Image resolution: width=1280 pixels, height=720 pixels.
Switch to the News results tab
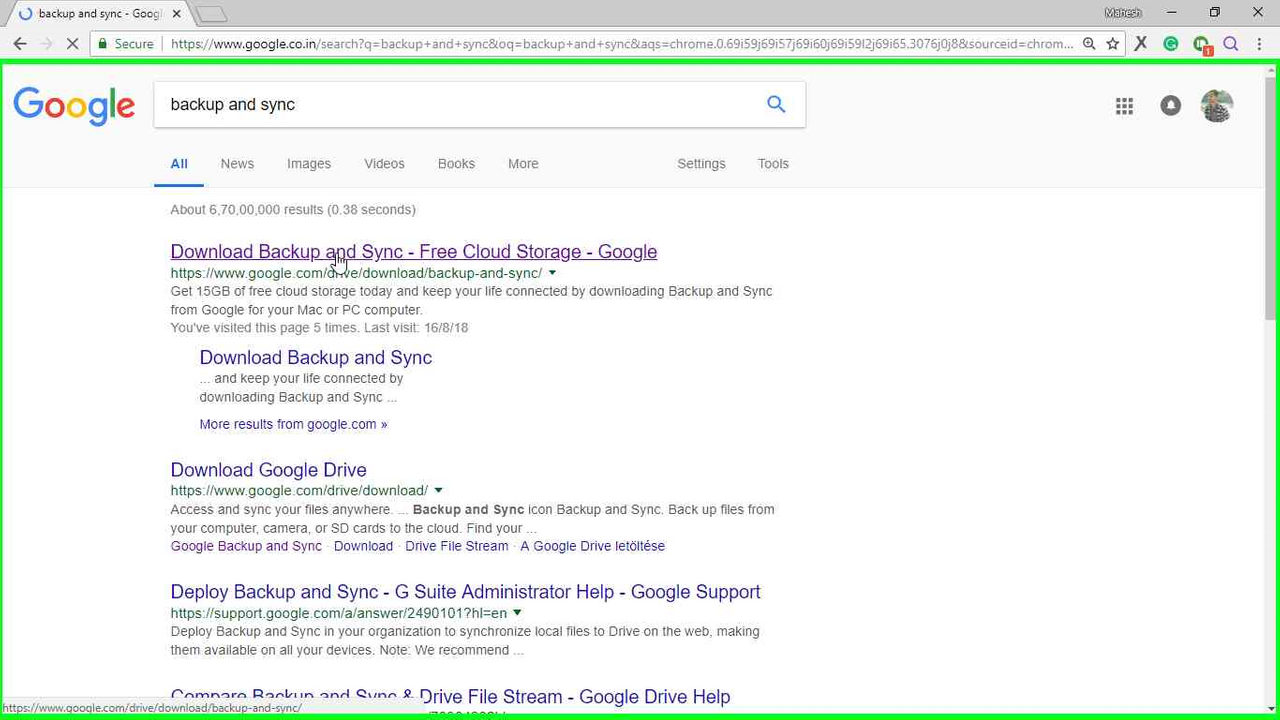pyautogui.click(x=237, y=164)
